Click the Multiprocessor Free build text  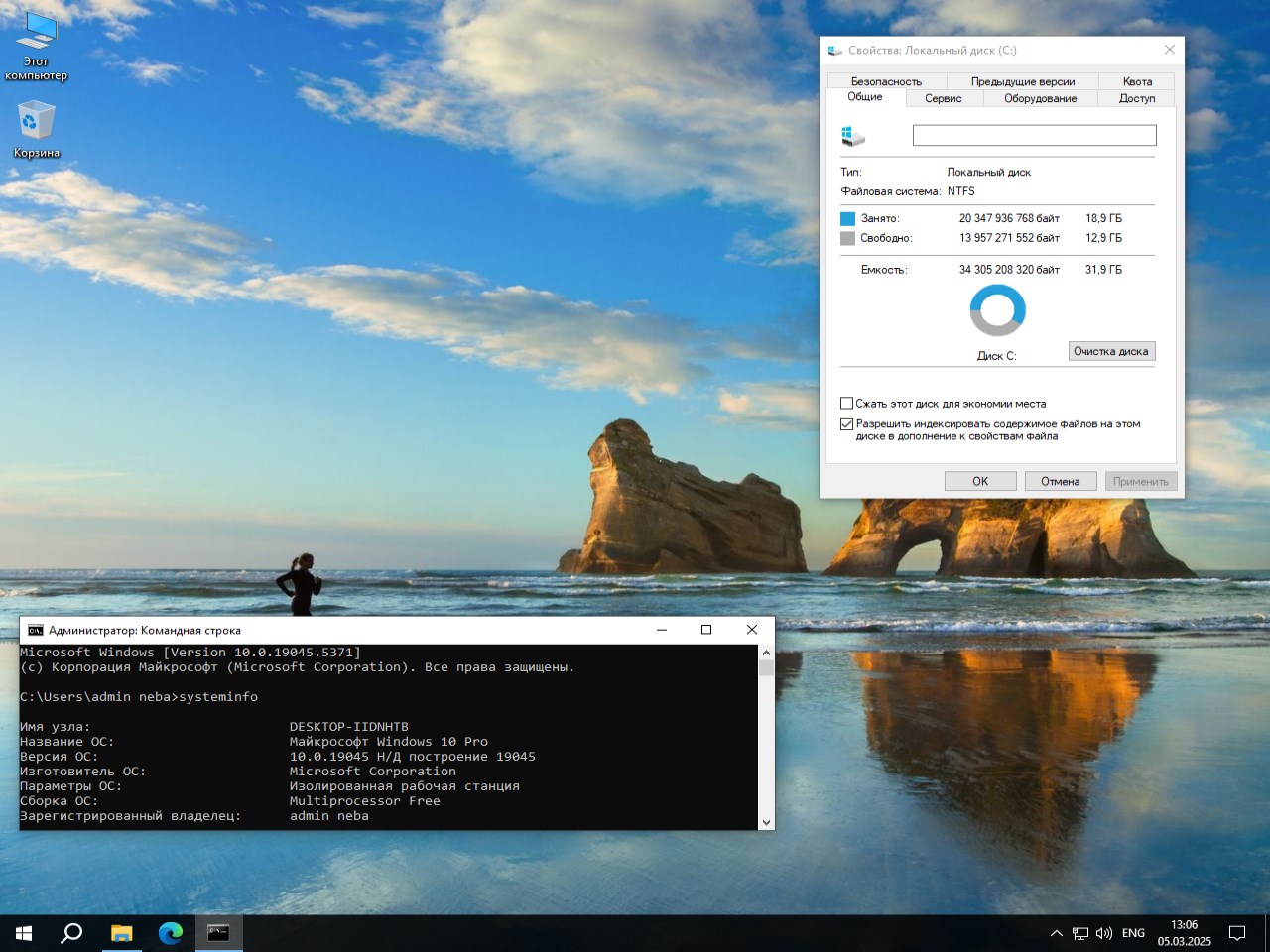tap(365, 801)
